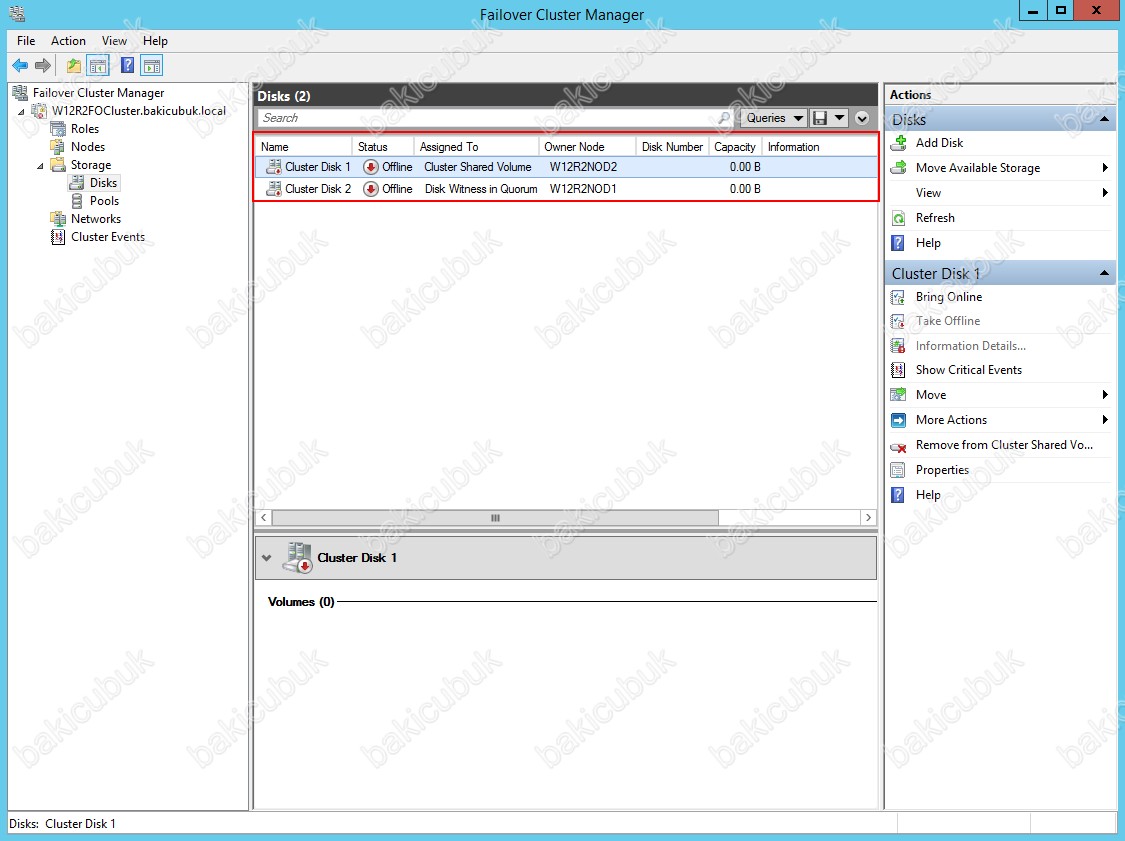Sort by the Disk Number column header
Viewport: 1125px width, 841px height.
click(x=672, y=147)
